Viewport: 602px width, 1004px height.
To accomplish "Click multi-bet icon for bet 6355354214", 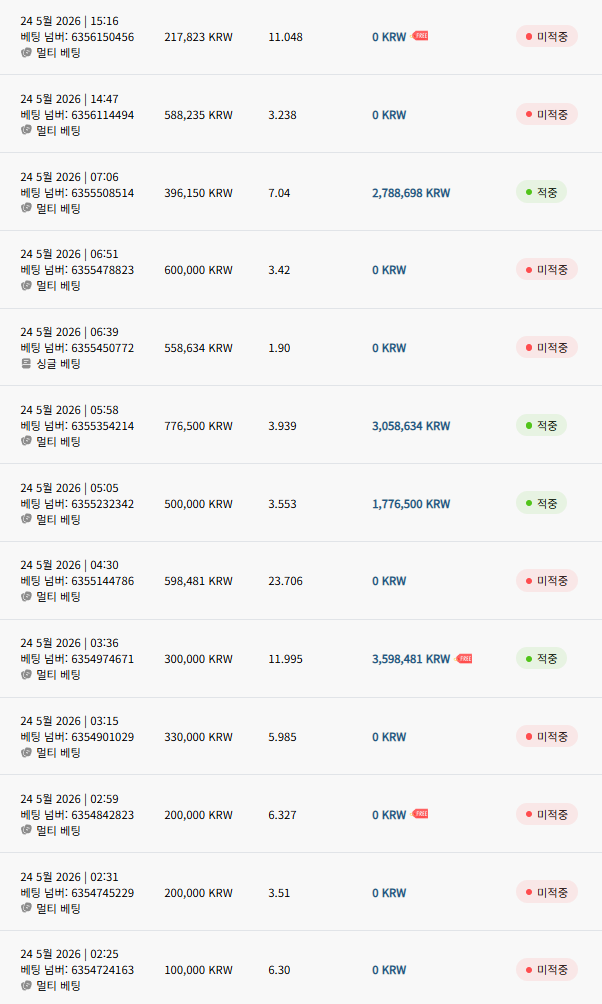I will (26, 441).
